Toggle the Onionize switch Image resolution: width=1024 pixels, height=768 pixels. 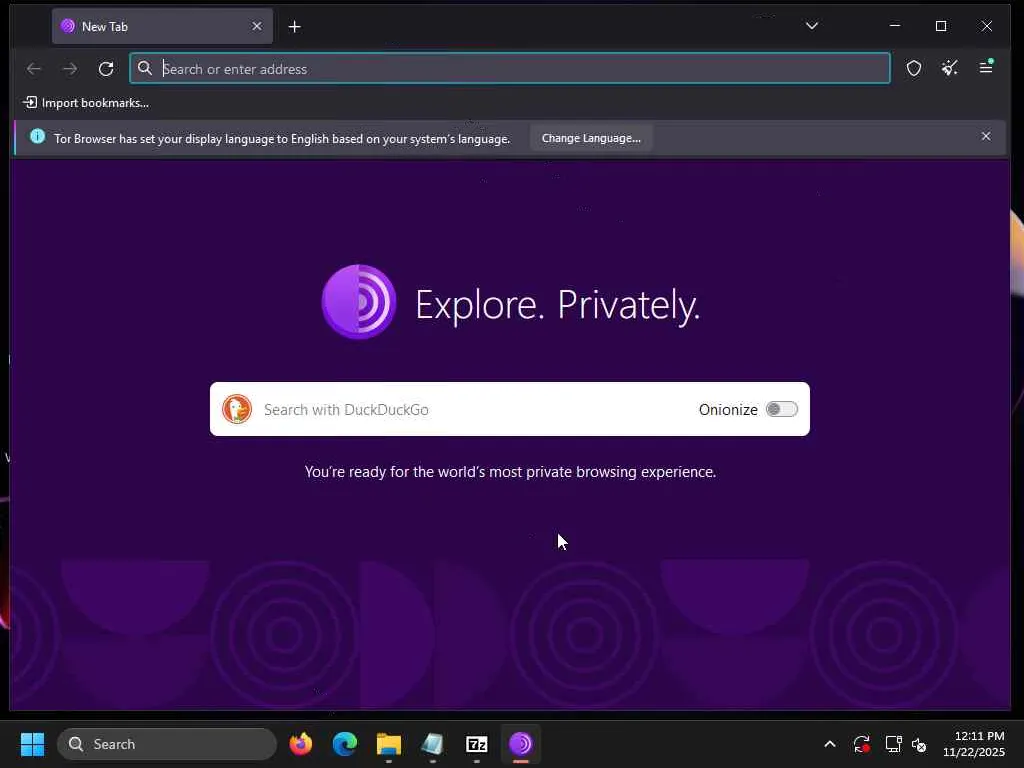(782, 409)
